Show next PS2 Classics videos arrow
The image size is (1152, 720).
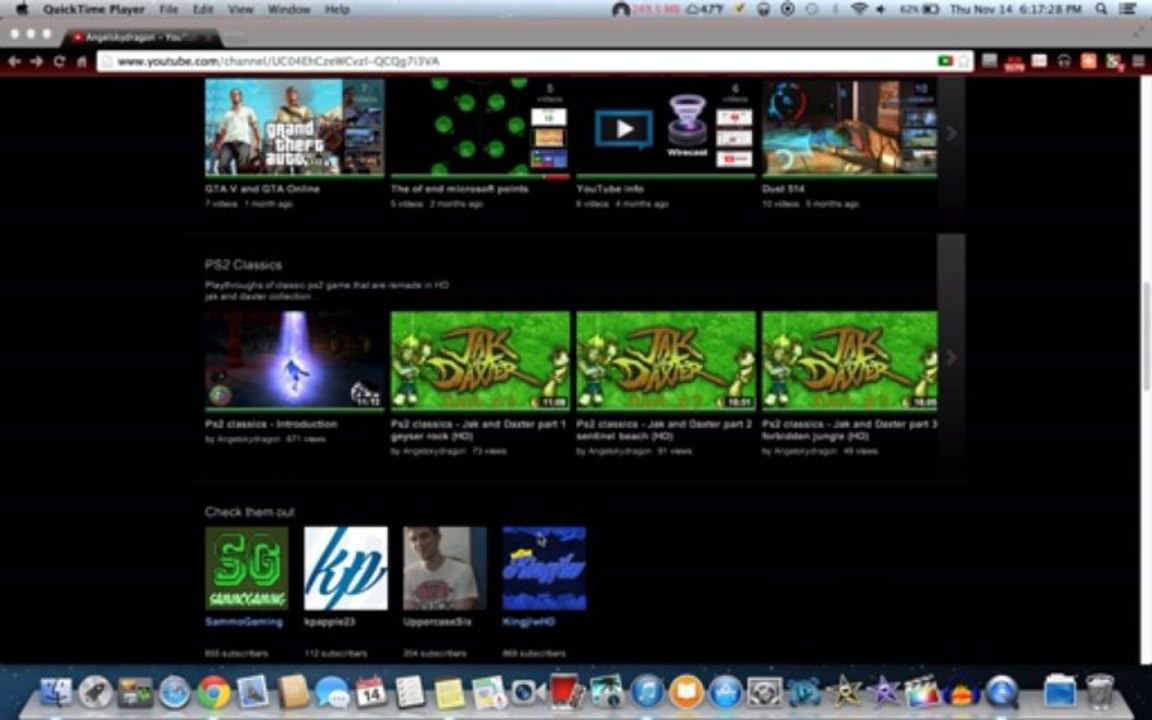coord(951,357)
